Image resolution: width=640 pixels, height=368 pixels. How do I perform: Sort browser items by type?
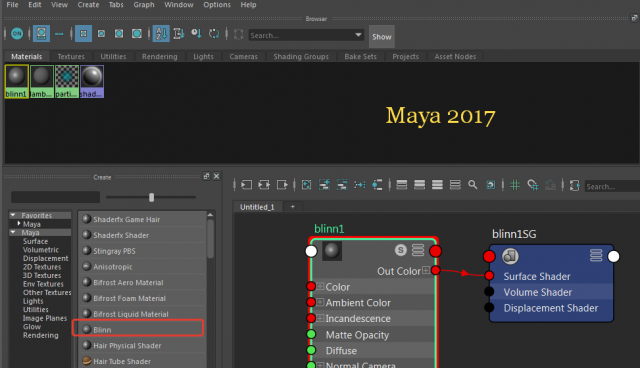[x=178, y=33]
